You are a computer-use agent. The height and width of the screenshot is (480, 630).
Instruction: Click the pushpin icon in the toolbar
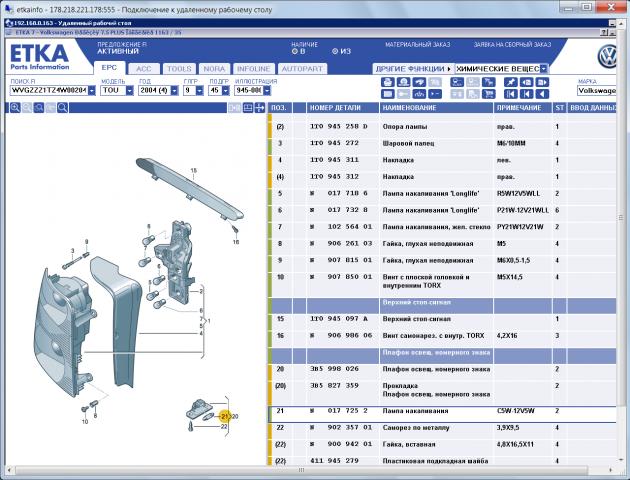[511, 82]
